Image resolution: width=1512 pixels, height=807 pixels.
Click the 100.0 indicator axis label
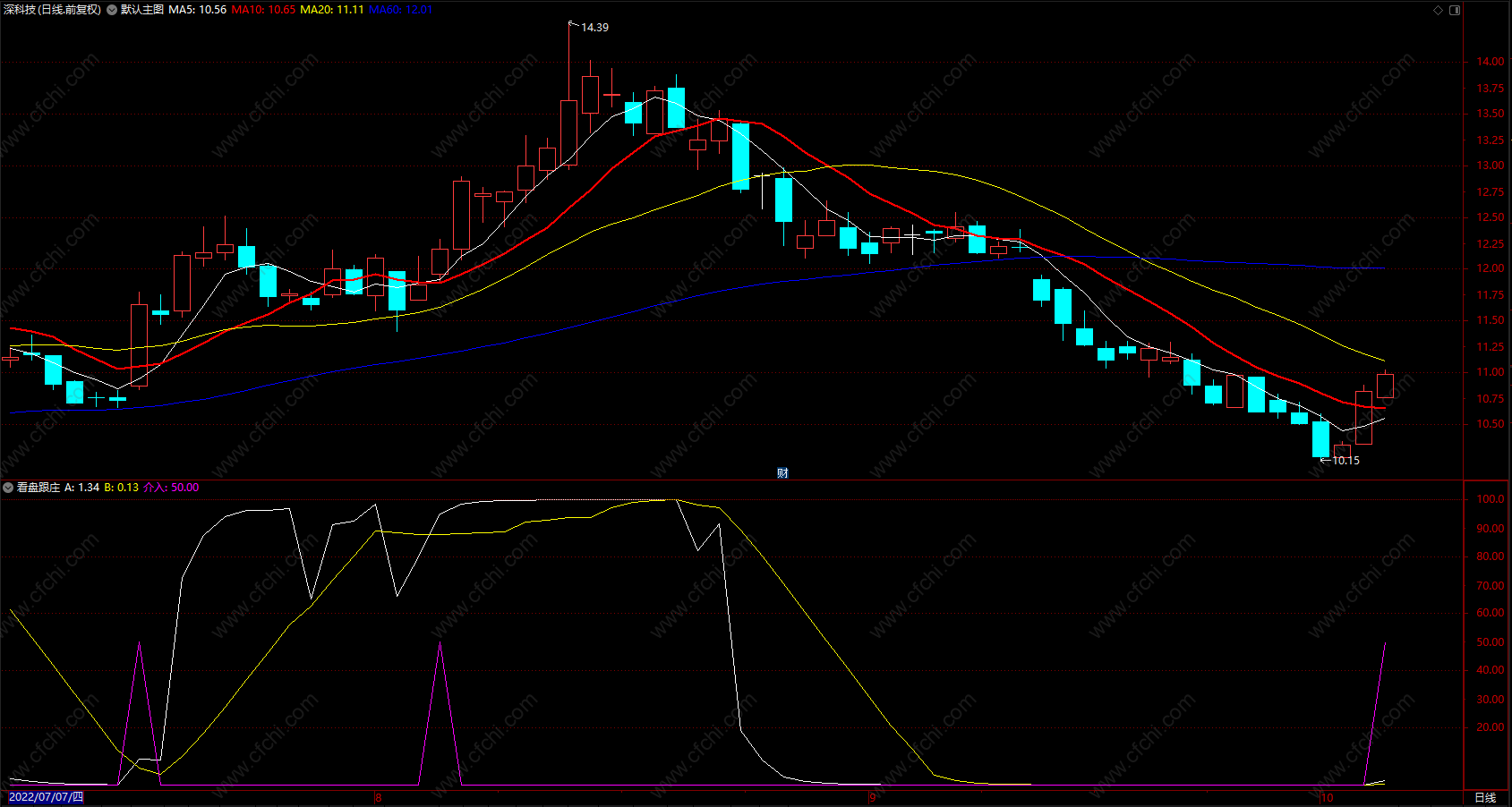tap(1491, 499)
